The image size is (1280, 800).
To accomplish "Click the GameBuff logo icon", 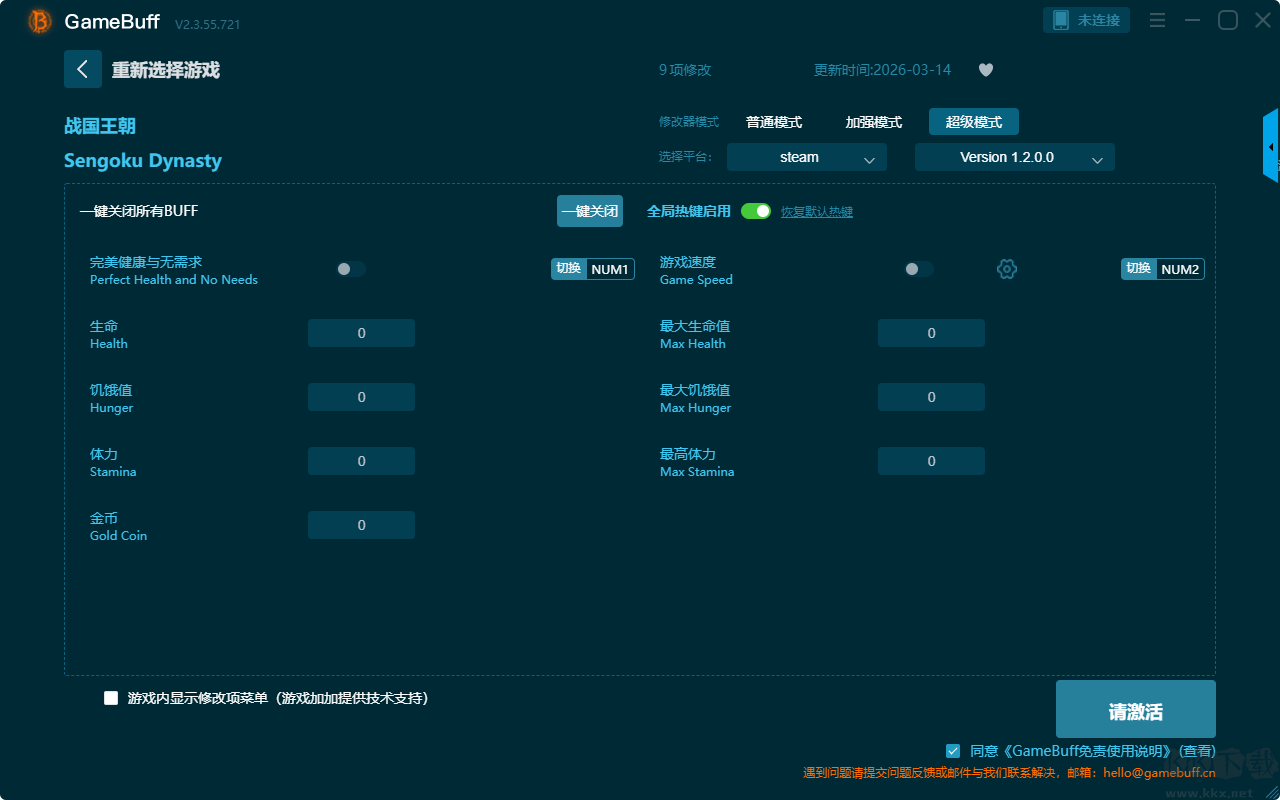I will [x=40, y=21].
